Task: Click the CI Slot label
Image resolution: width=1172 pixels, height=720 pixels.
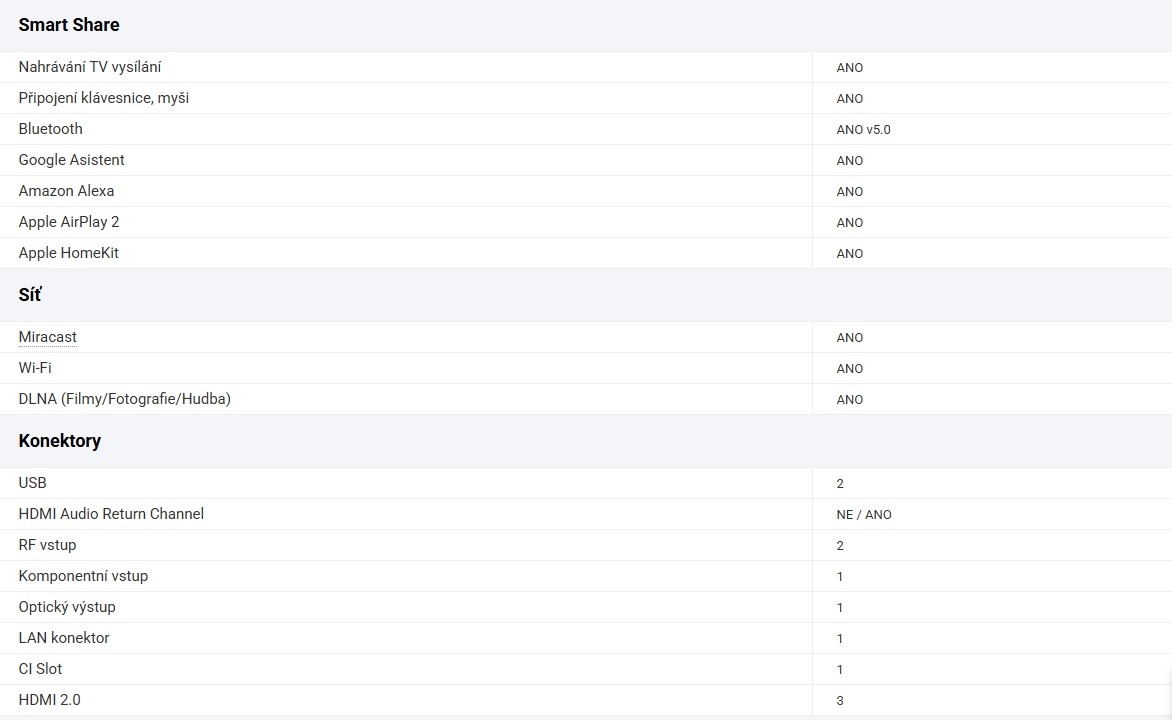Action: pos(40,668)
